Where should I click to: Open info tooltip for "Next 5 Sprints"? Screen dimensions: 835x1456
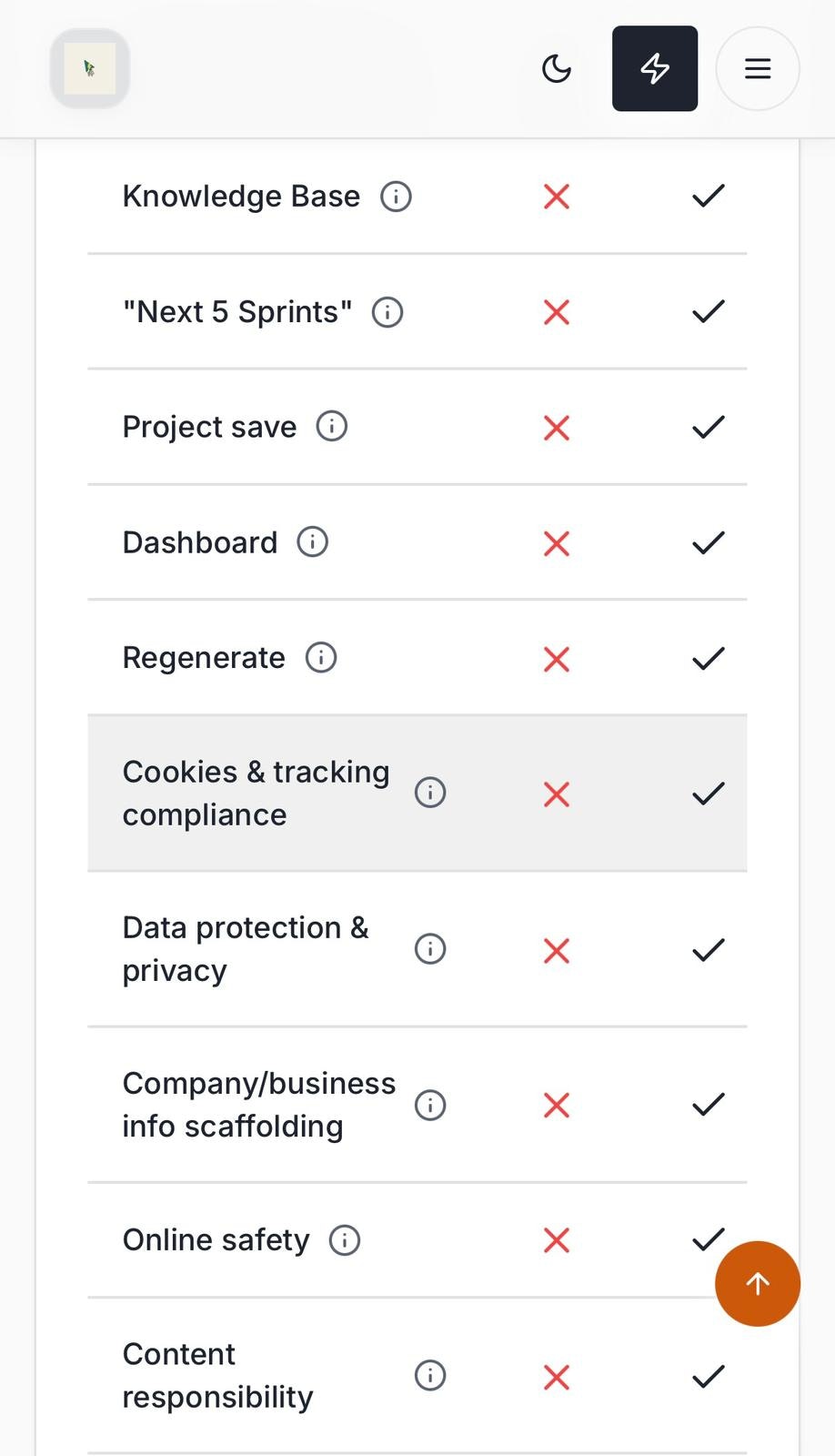(x=387, y=312)
